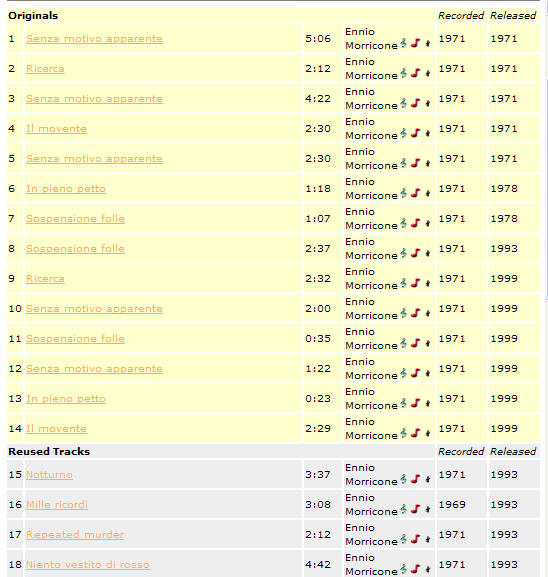Click the green treble clef on track 8
This screenshot has height=577, width=548.
point(404,253)
